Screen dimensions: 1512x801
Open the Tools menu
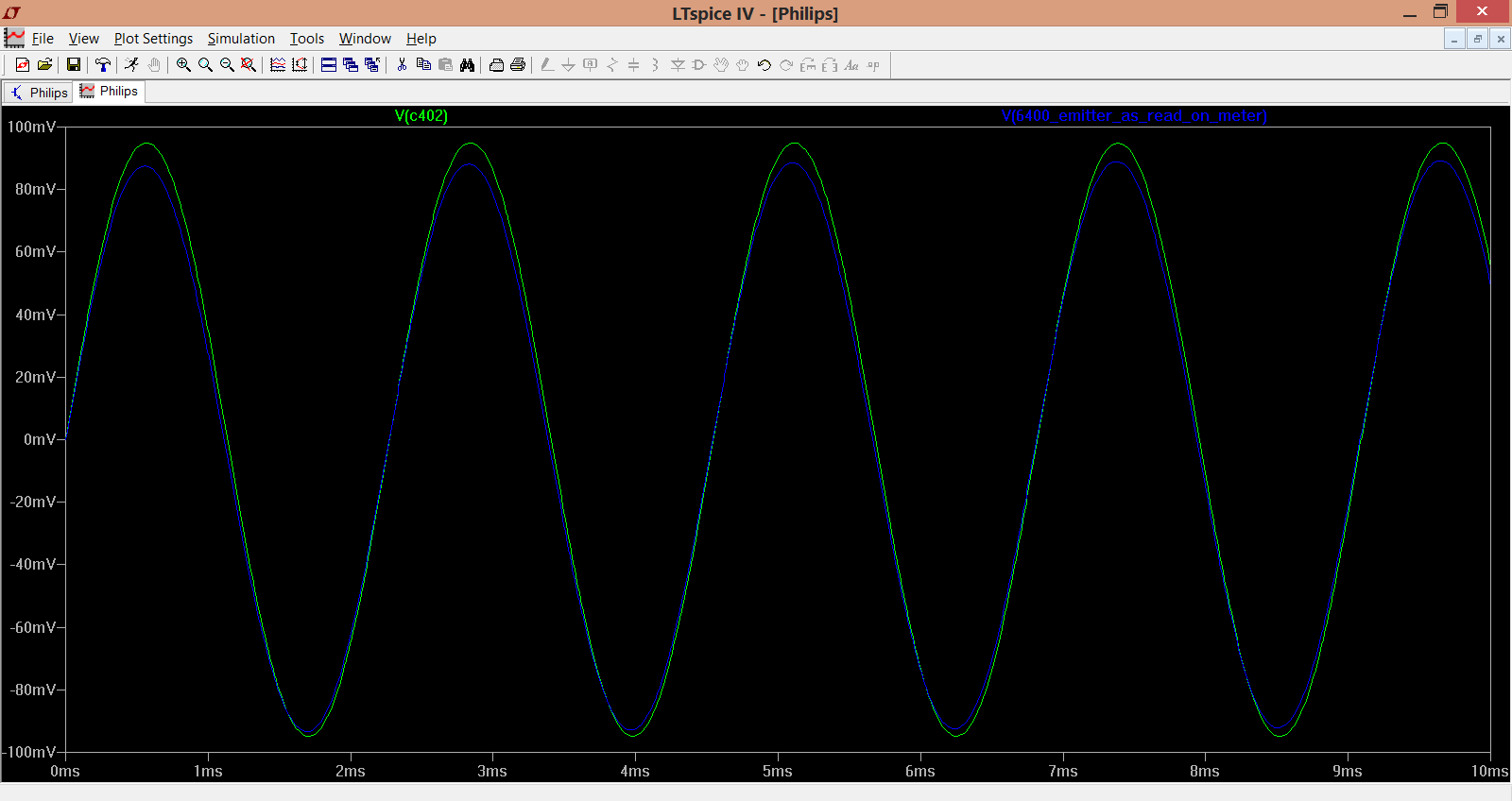(307, 39)
